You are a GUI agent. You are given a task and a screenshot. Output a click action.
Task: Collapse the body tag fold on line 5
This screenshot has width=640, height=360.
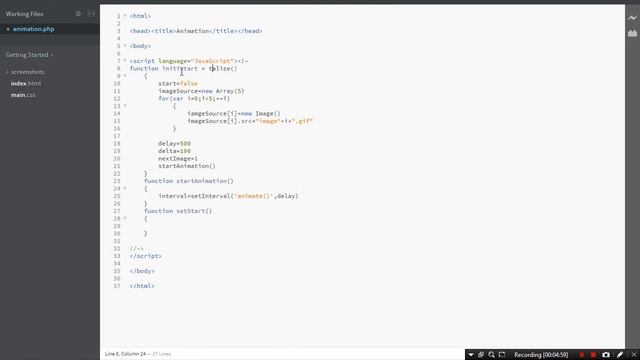pos(125,46)
